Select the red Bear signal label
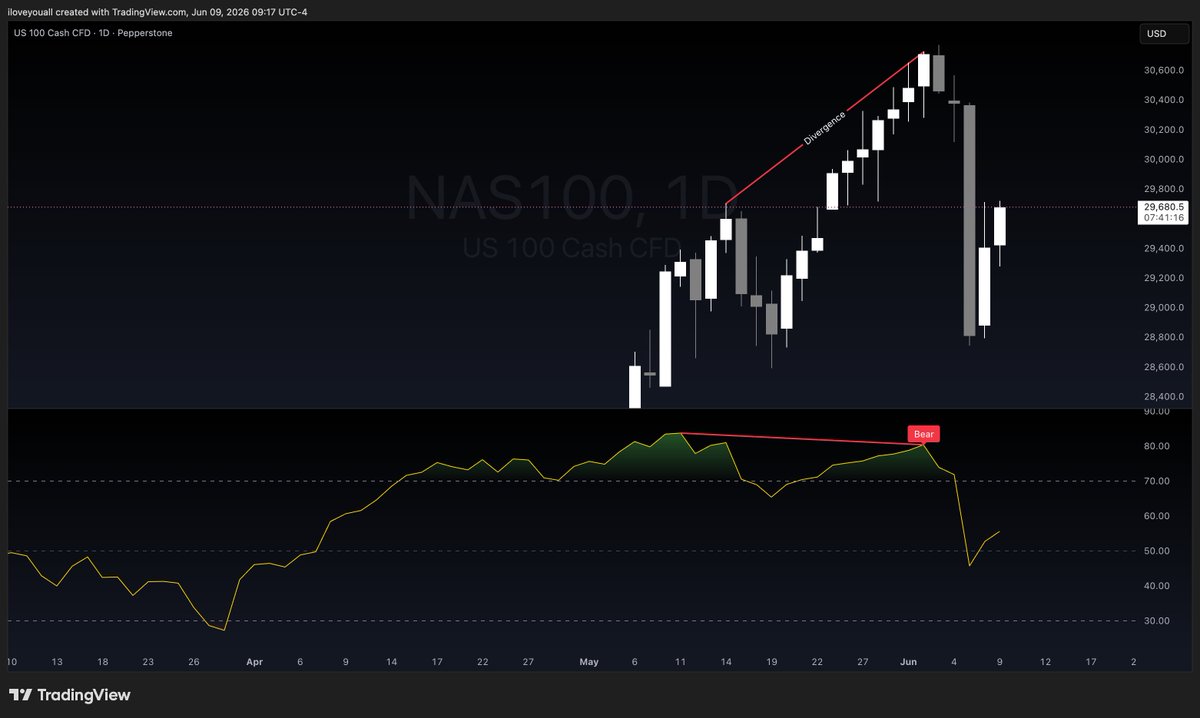Screen dimensions: 1200x718 925,435
